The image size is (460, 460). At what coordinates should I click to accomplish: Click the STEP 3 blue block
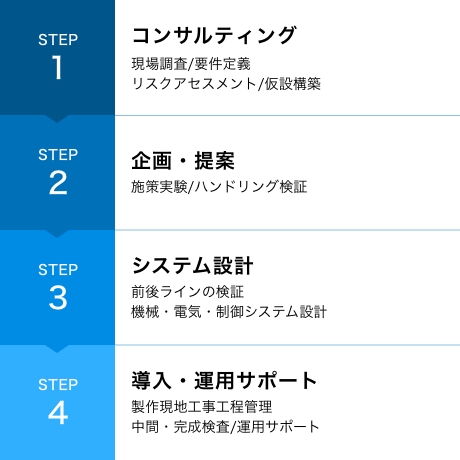tap(57, 287)
